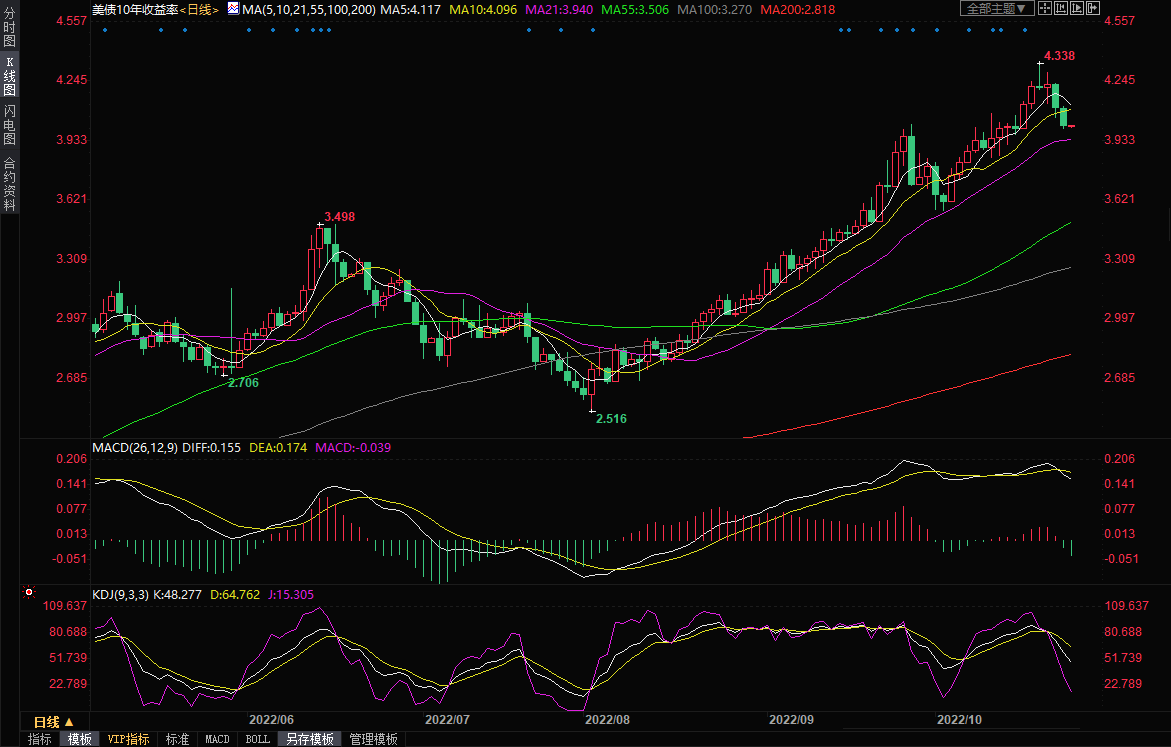
Task: Click the play-arrow icon in top-right toolbar
Action: coord(1077,9)
